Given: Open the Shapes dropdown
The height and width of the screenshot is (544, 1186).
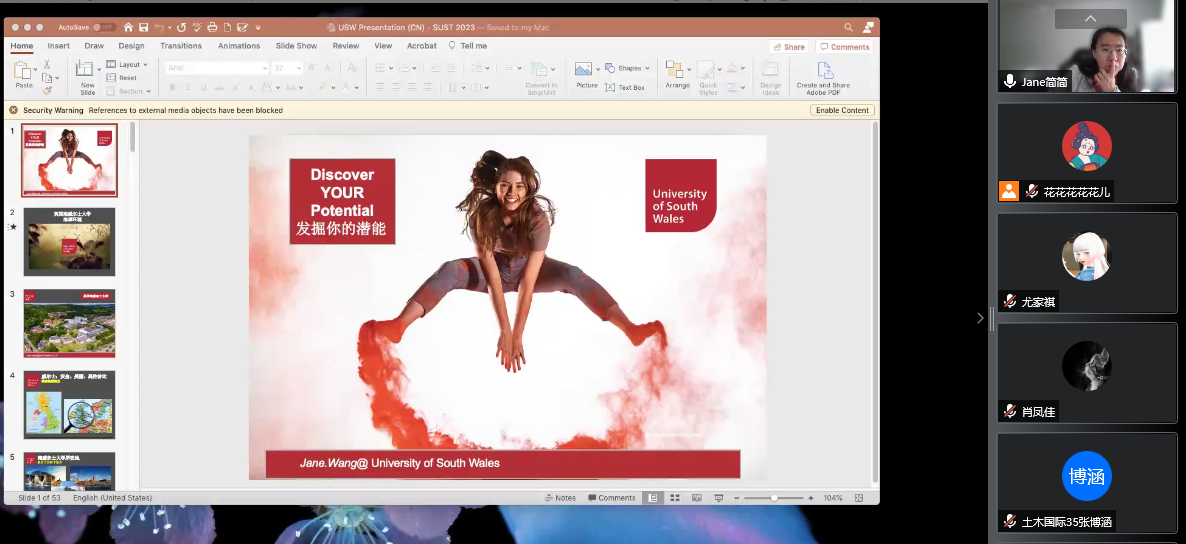Looking at the screenshot, I should click(628, 68).
